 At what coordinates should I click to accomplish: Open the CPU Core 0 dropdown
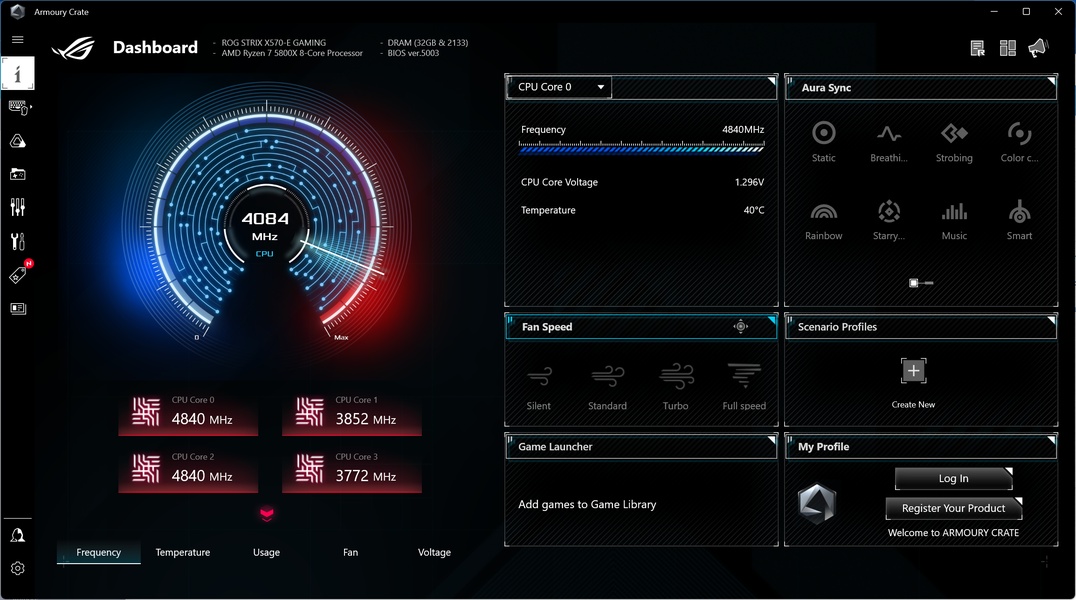(560, 88)
